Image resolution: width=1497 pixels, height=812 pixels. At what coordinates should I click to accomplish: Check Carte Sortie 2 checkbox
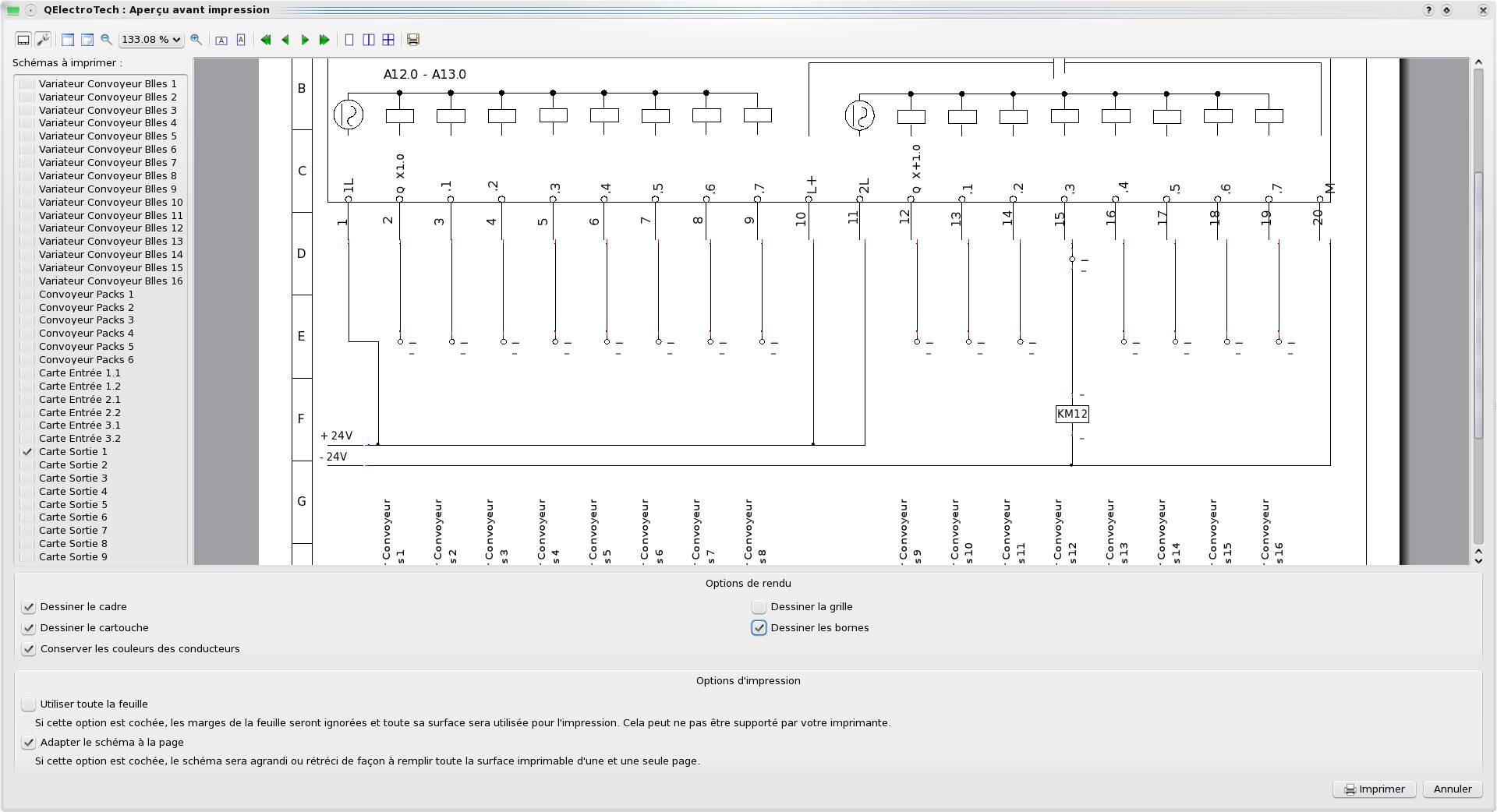point(27,465)
